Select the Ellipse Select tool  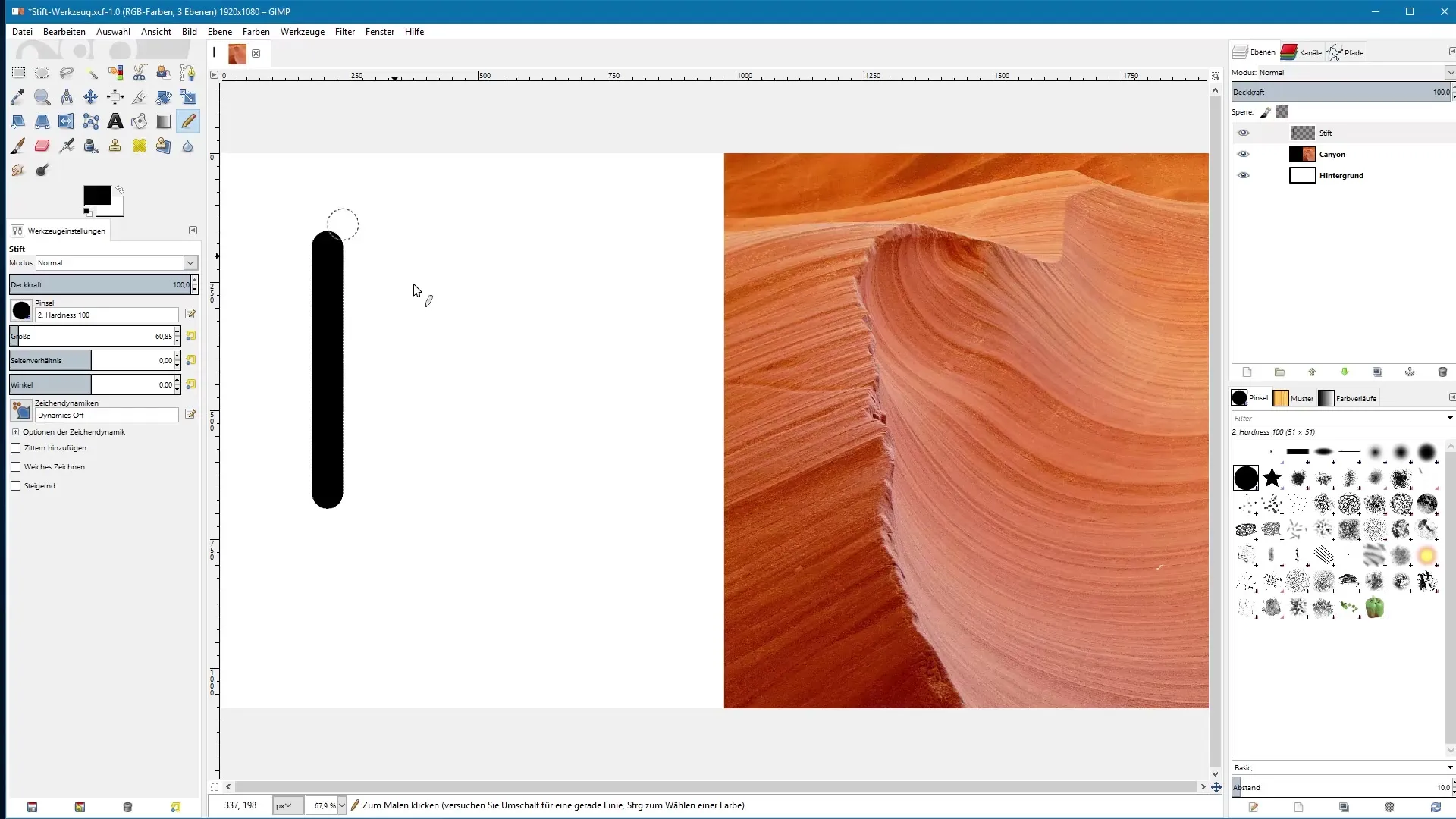click(42, 73)
